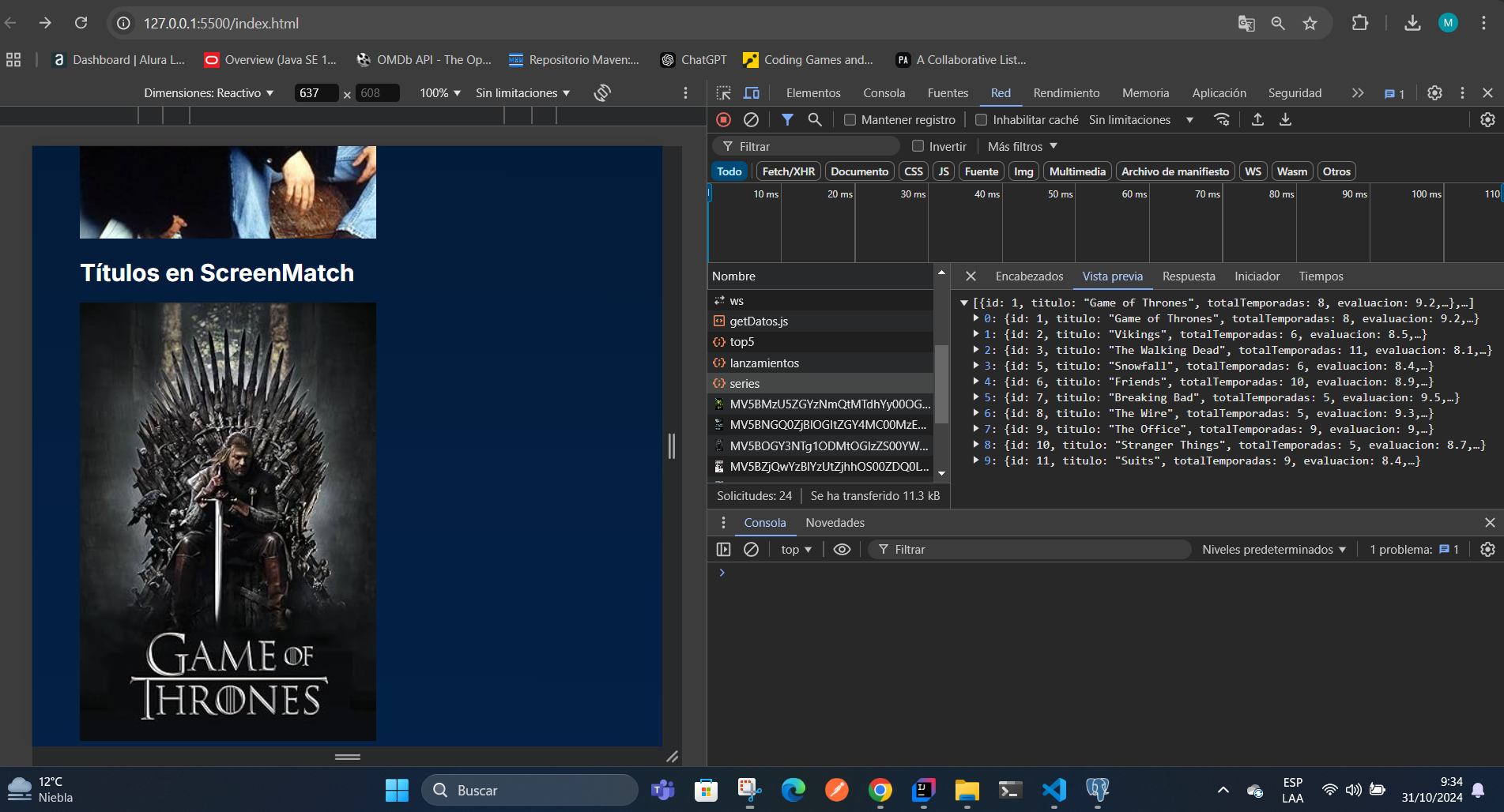Open console settings gear icon

tap(1487, 549)
